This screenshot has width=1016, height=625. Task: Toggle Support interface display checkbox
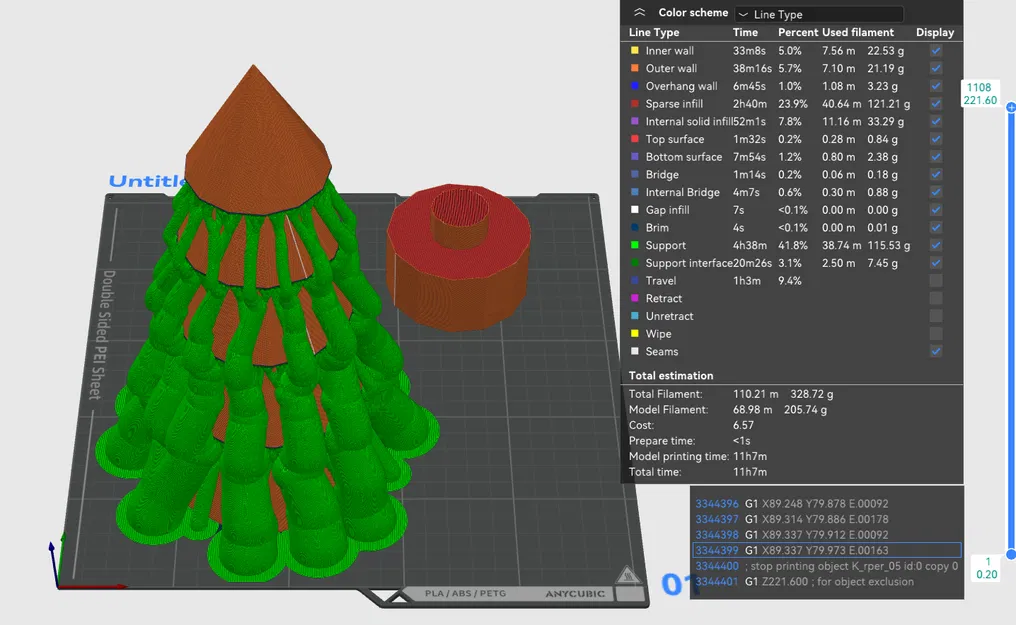pyautogui.click(x=936, y=263)
